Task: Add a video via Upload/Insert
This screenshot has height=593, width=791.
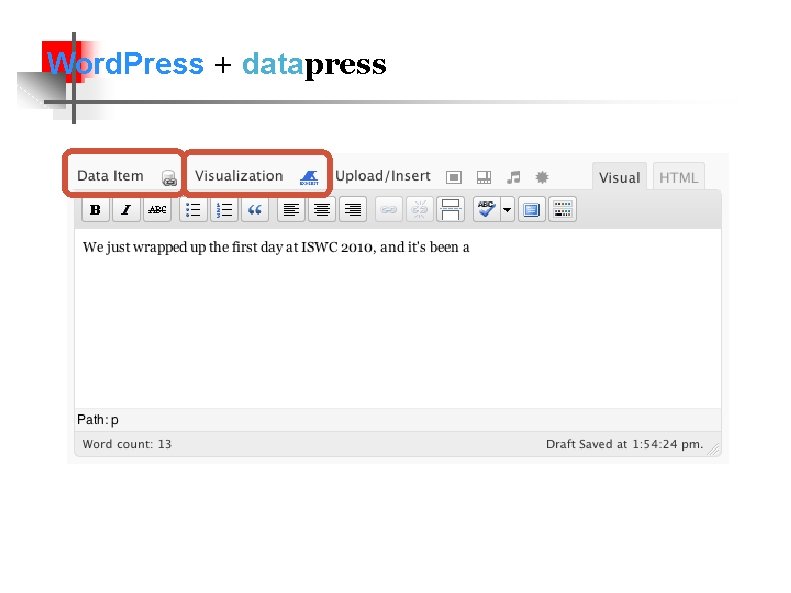Action: coord(484,177)
